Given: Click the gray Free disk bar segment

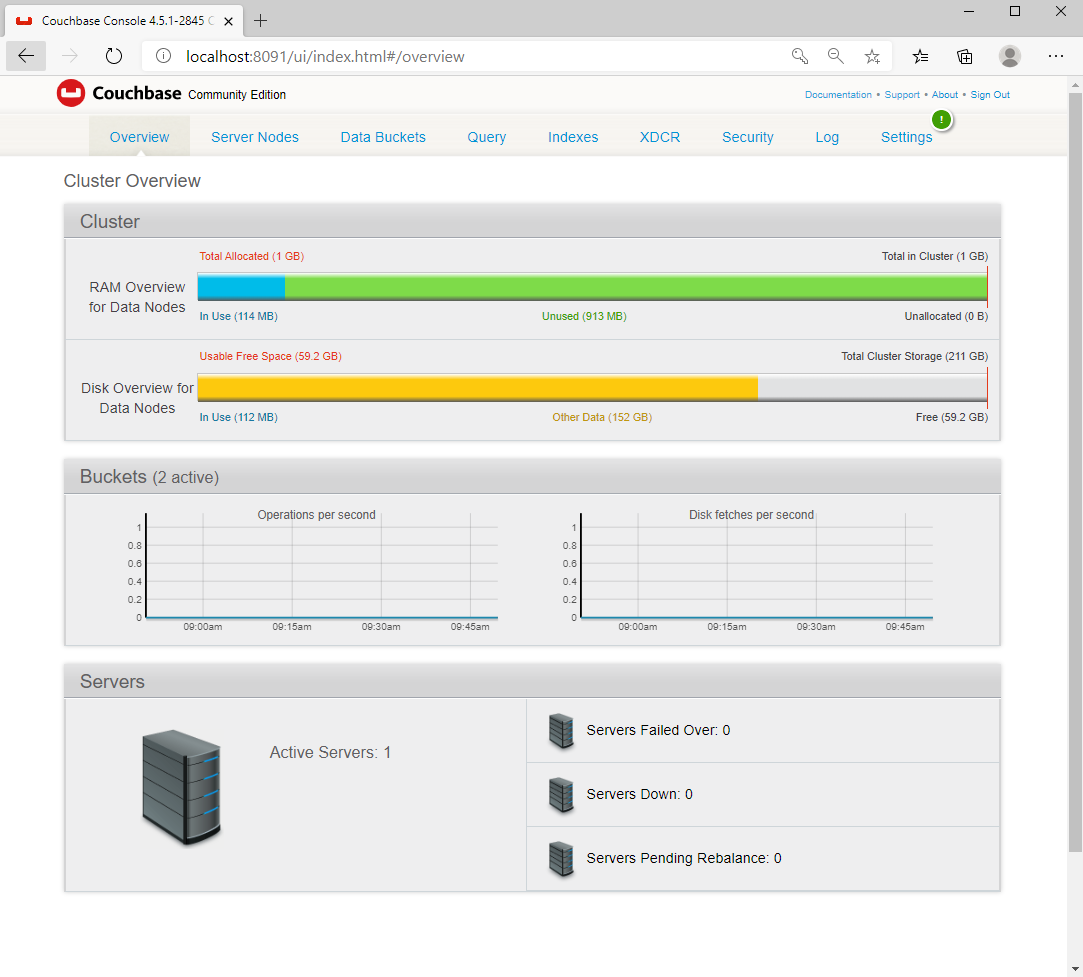Looking at the screenshot, I should pyautogui.click(x=872, y=387).
